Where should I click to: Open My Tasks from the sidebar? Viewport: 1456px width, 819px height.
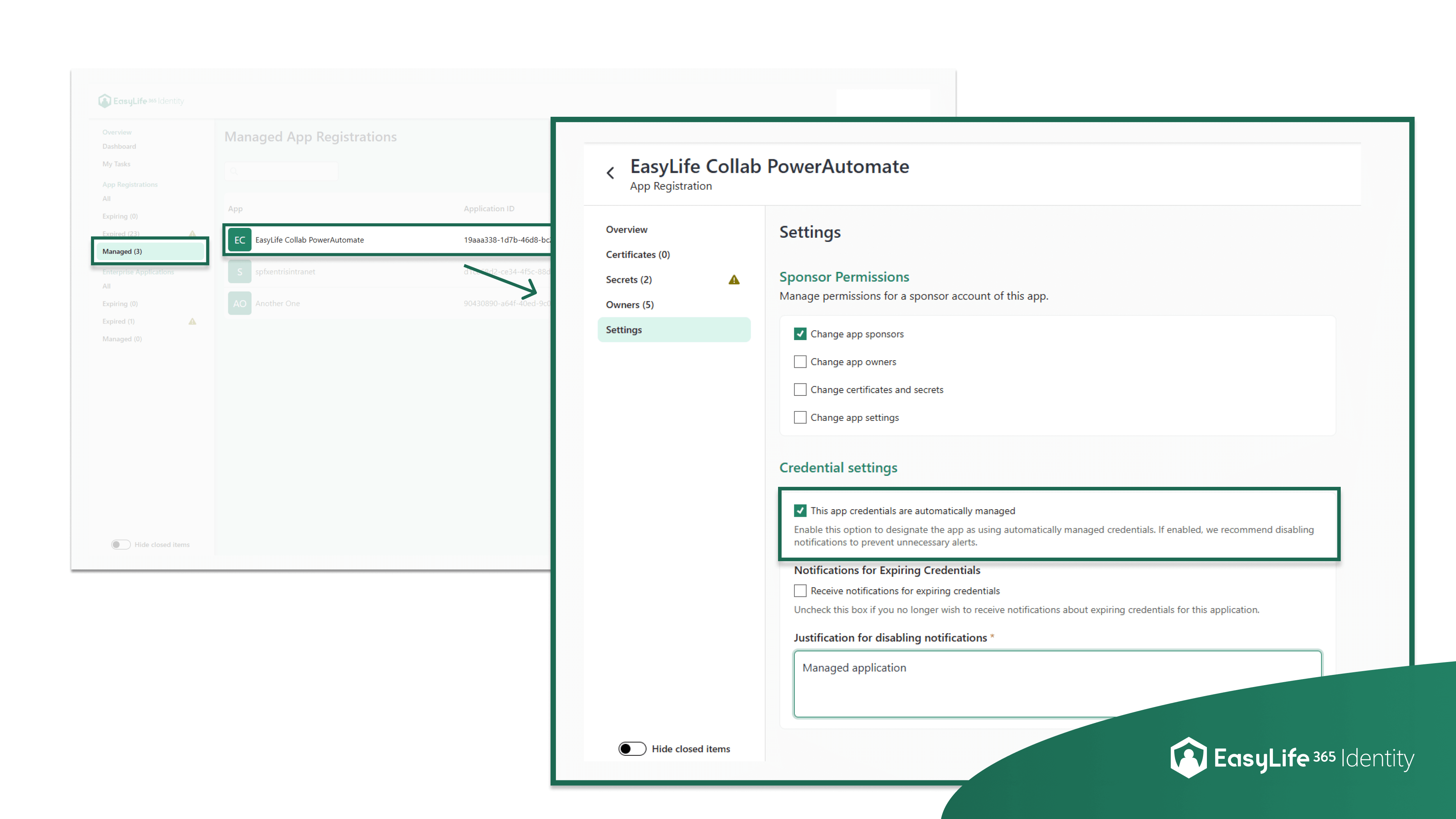(116, 163)
